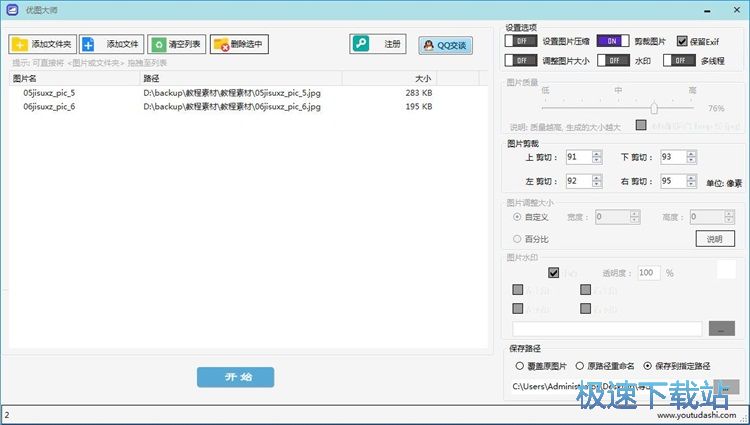Click 删除选中 to delete selected items
This screenshot has width=750, height=425.
click(x=239, y=44)
